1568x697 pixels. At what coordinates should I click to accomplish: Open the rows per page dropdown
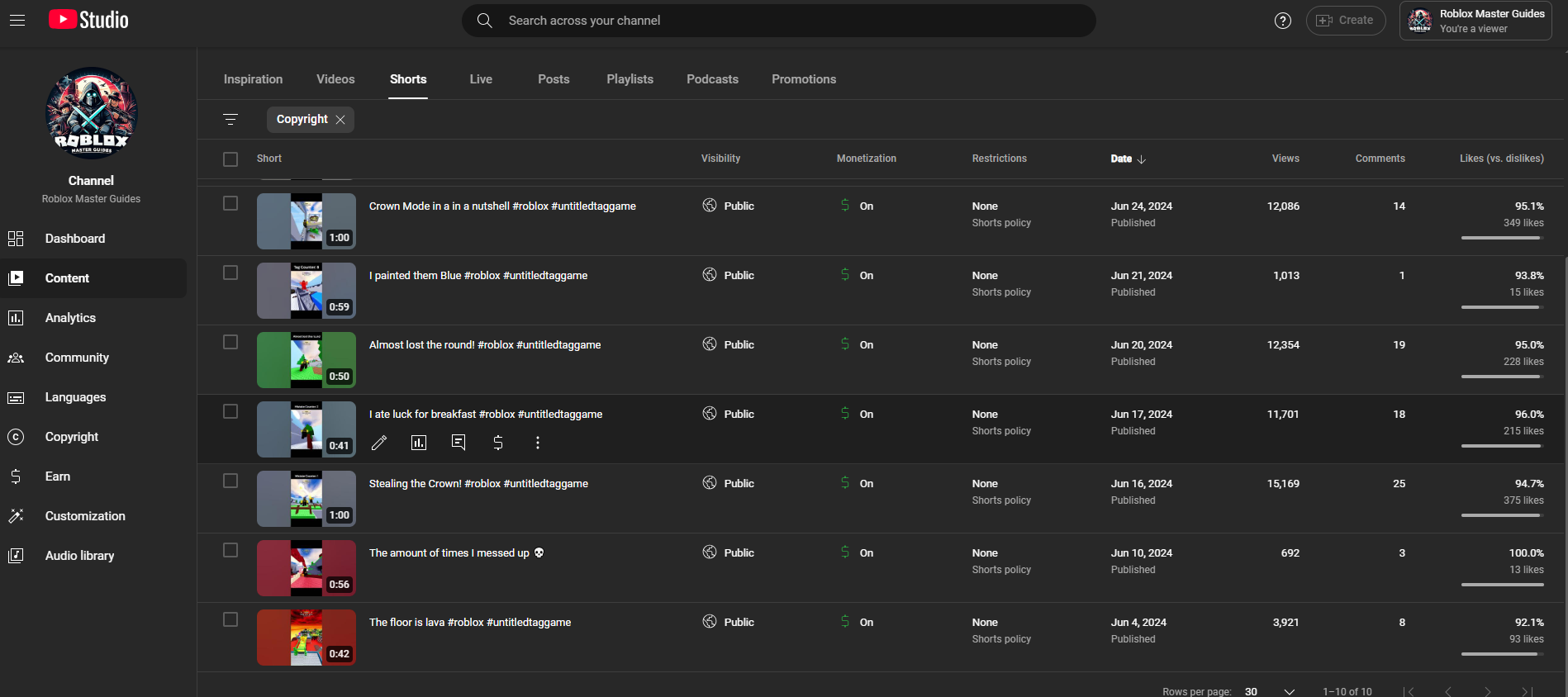[x=1270, y=692]
